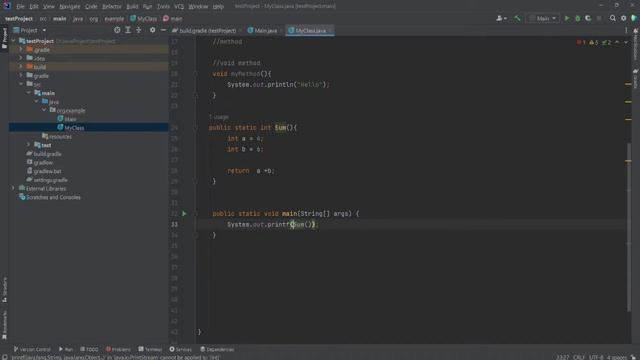Viewport: 640px width, 360px height.
Task: Open Project panel options gear
Action: (152, 30)
